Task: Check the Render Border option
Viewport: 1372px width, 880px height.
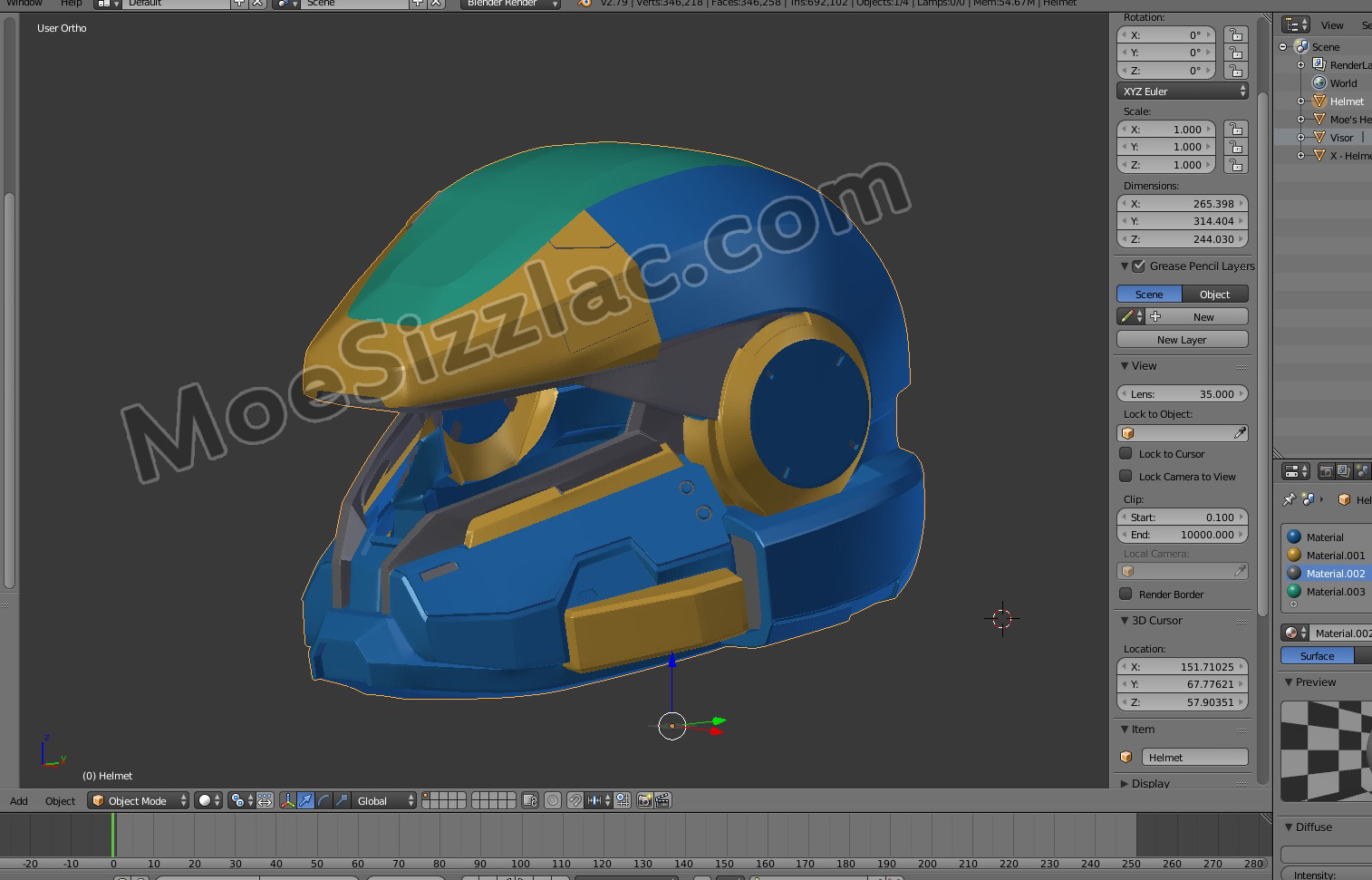Action: 1126,594
